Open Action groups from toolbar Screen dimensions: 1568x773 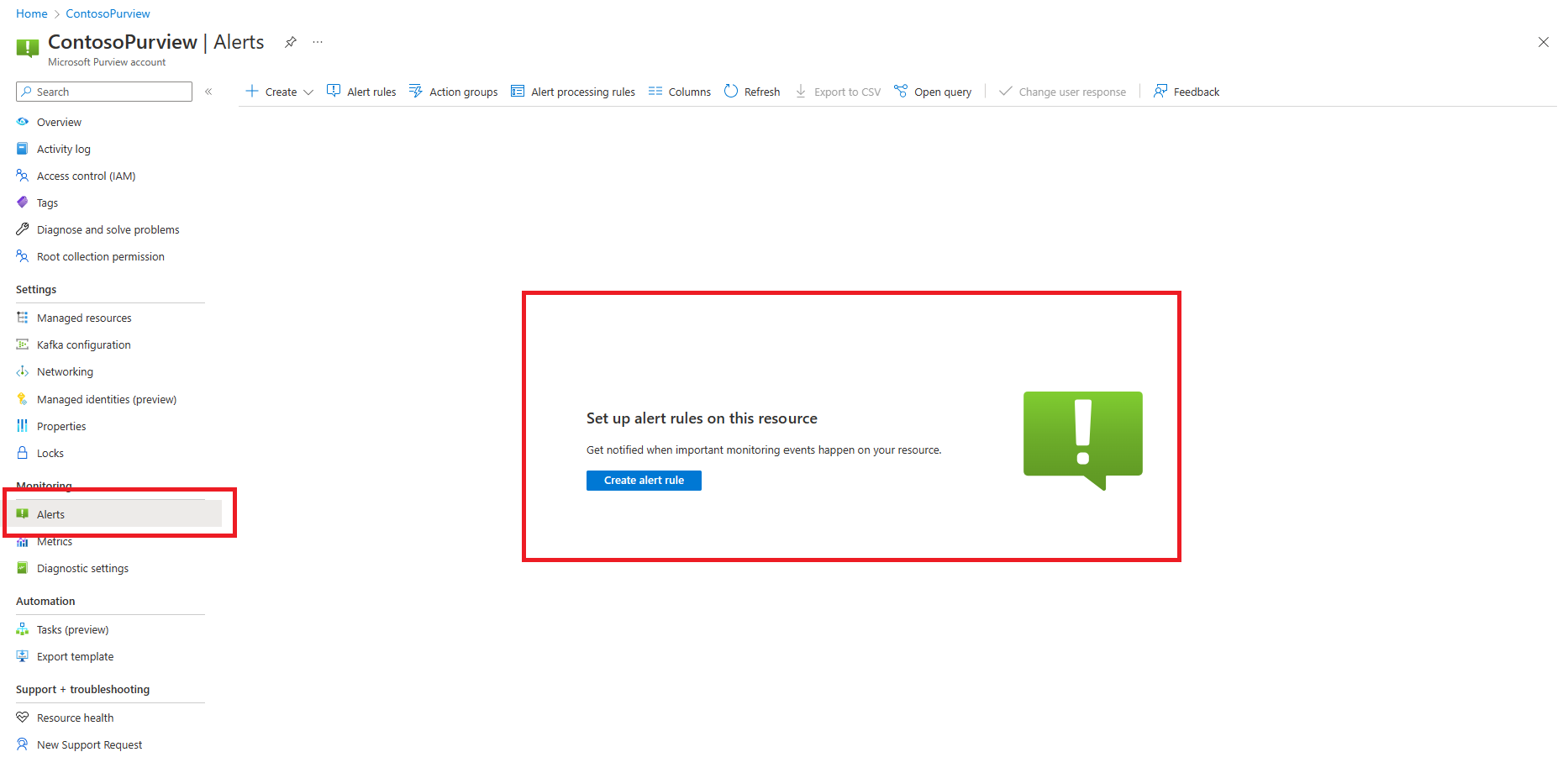point(454,92)
